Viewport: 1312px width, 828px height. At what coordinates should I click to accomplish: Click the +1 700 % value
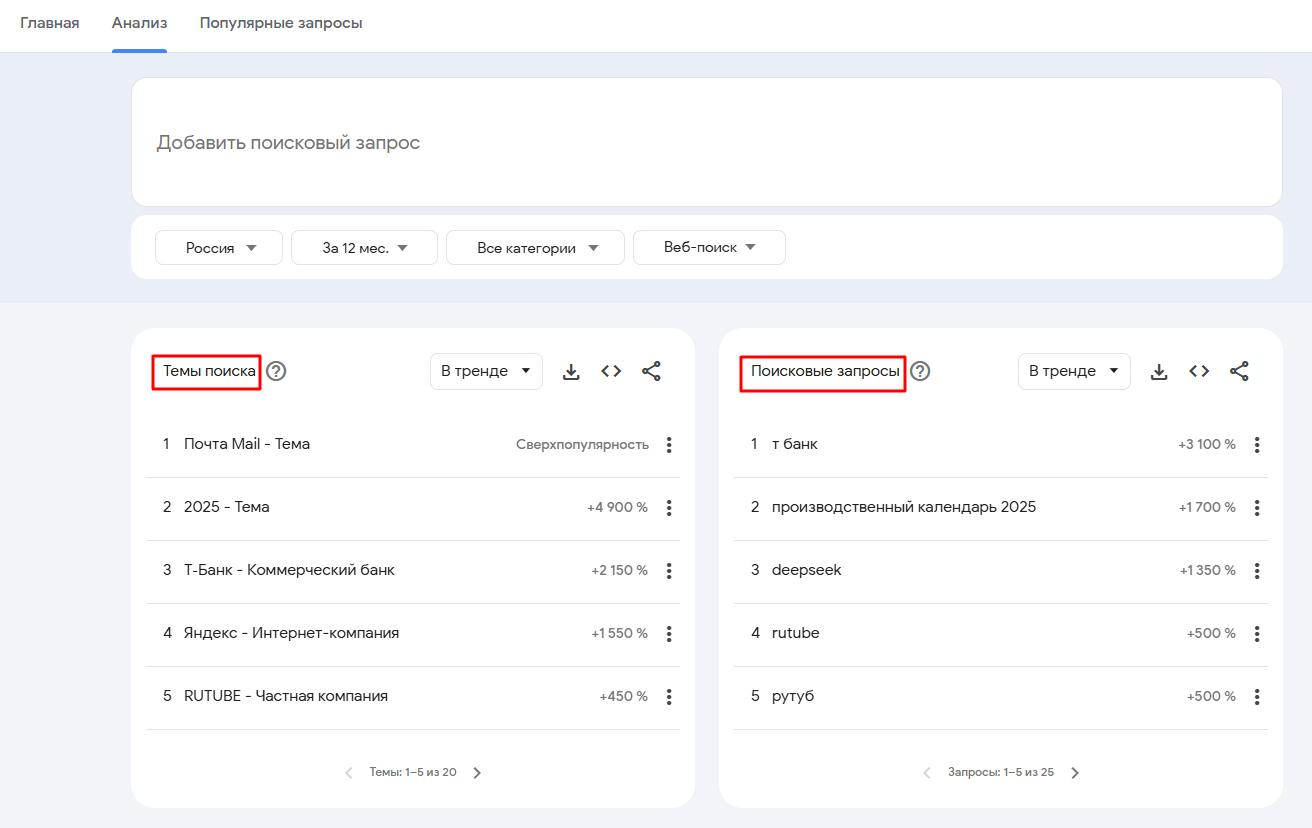point(1207,507)
